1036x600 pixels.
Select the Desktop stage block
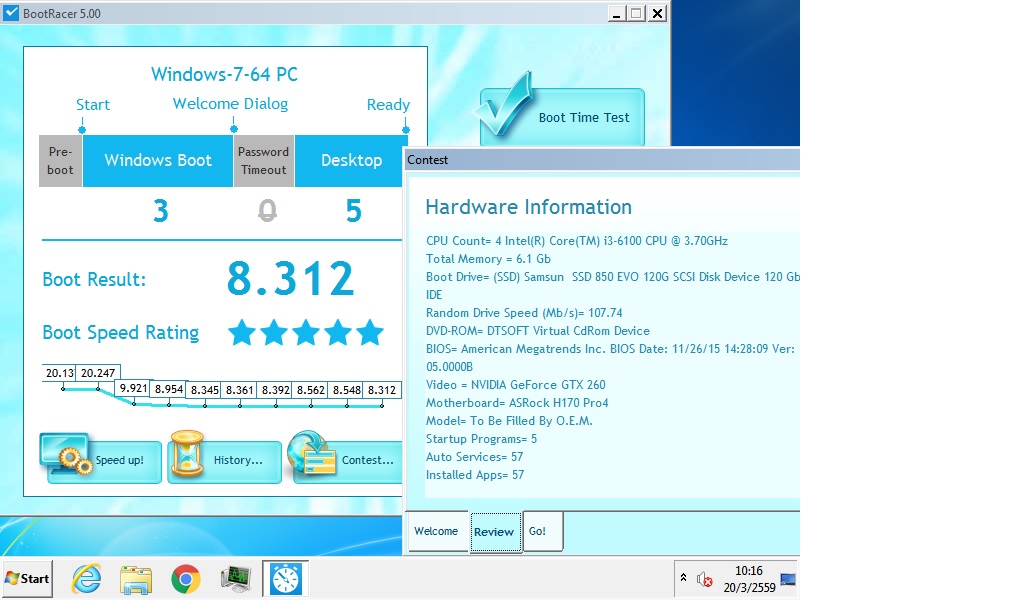(349, 161)
